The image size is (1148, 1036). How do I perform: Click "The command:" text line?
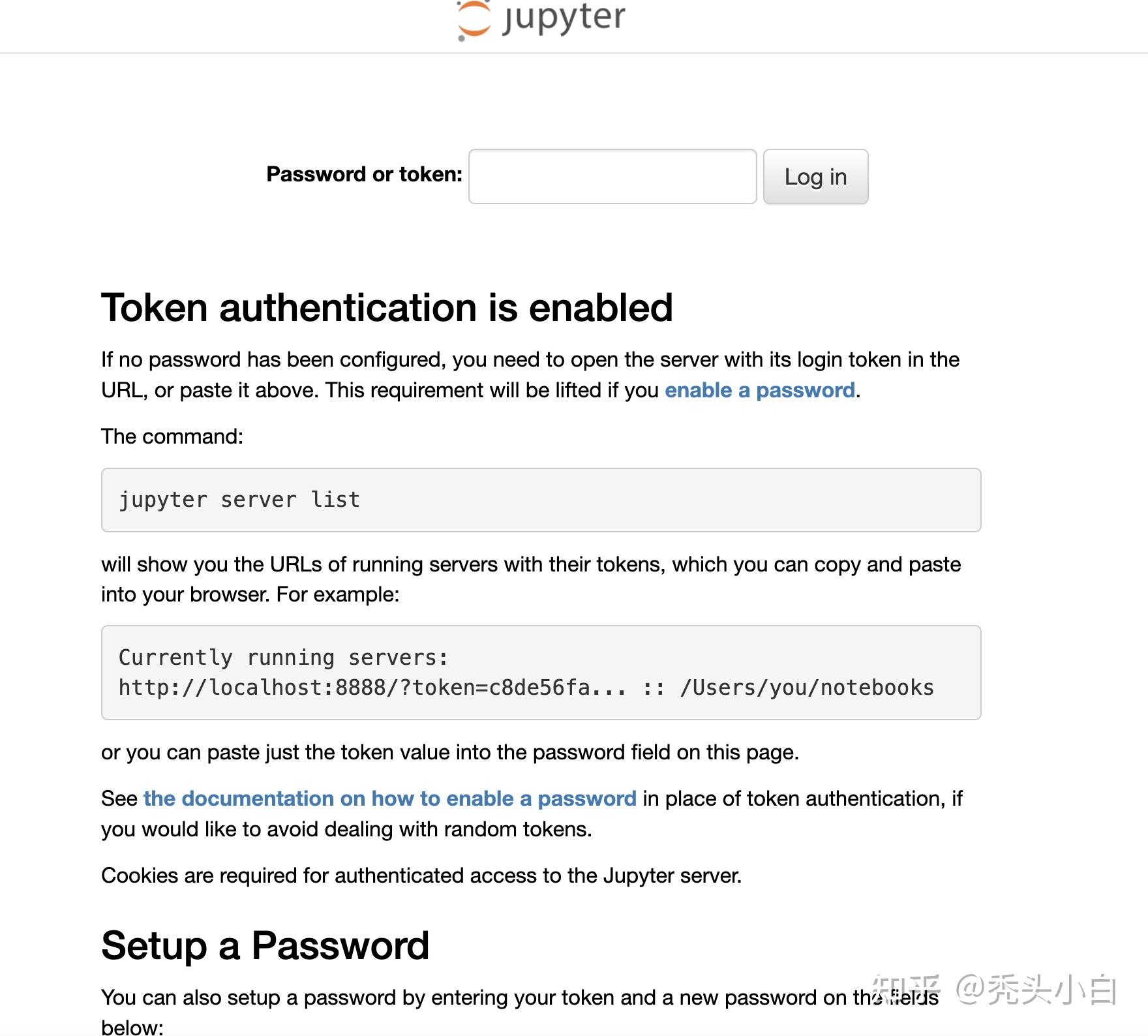[x=172, y=436]
